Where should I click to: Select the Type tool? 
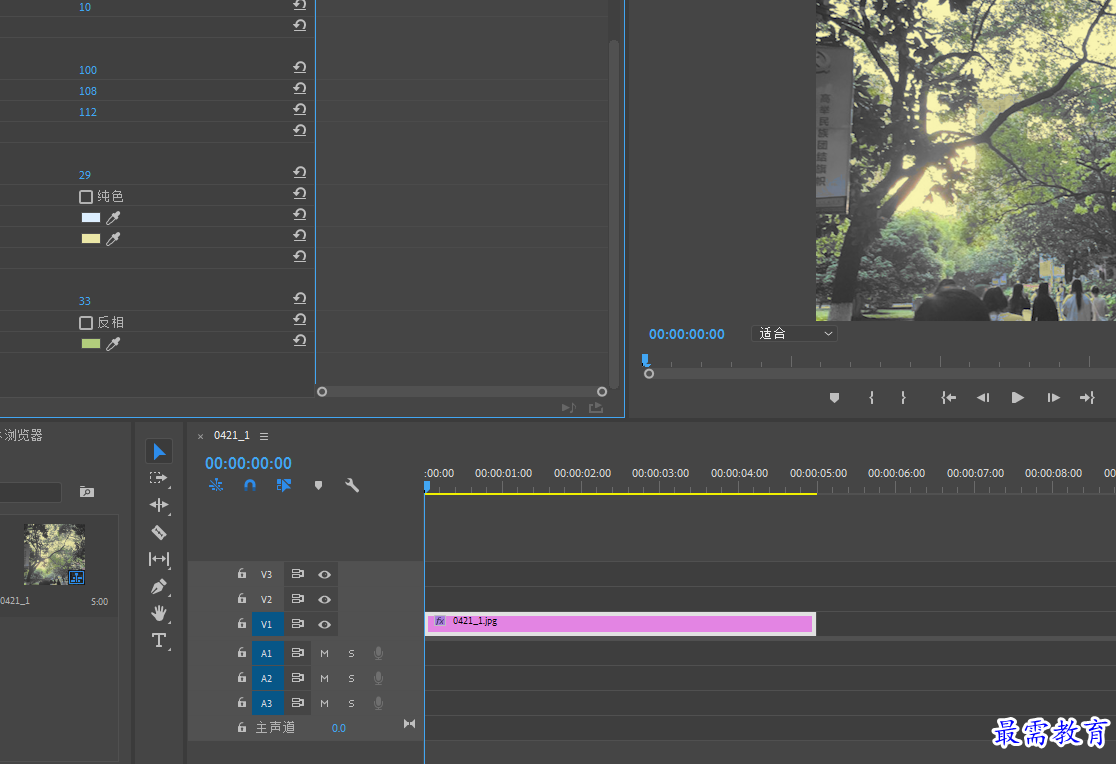point(159,640)
